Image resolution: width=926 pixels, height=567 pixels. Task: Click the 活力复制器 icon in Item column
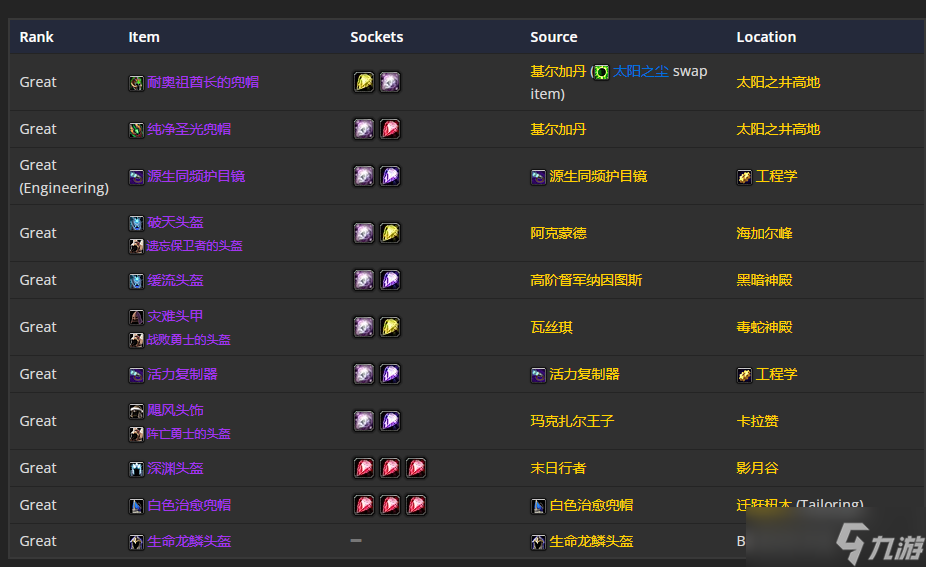[x=136, y=375]
